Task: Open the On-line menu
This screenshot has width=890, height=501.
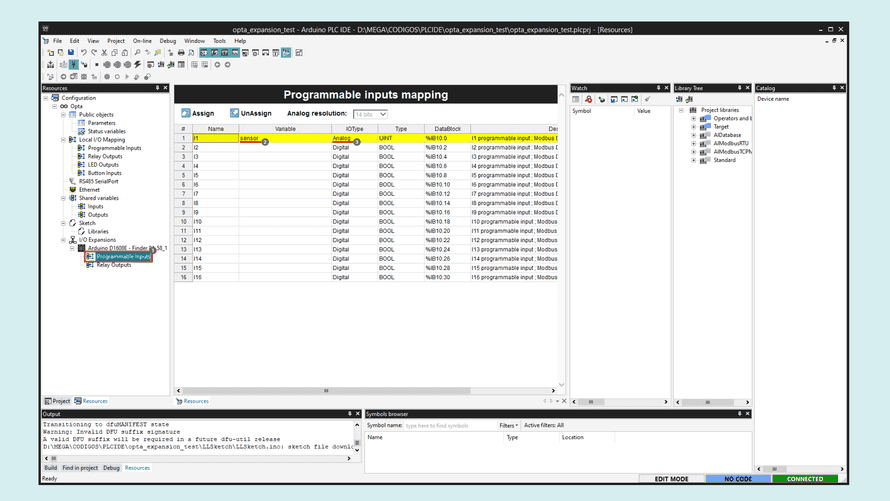Action: 142,41
